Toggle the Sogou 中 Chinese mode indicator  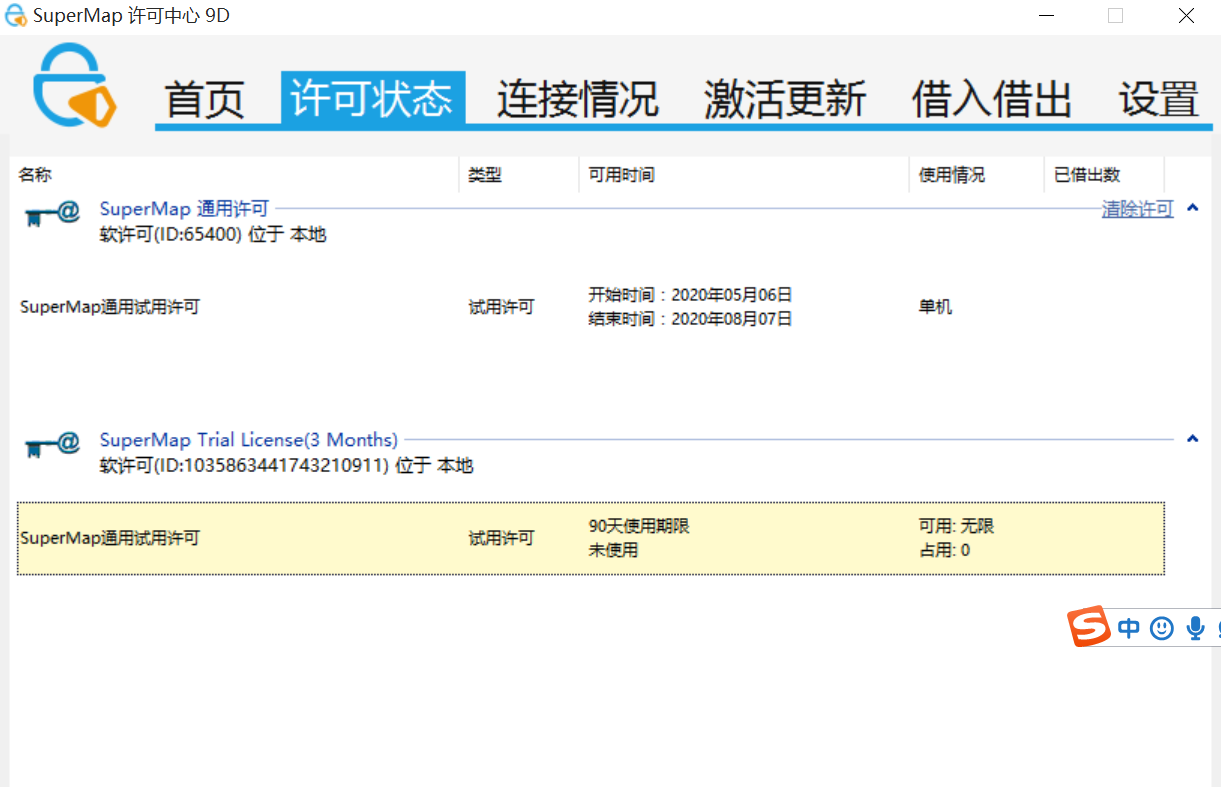tap(1129, 628)
